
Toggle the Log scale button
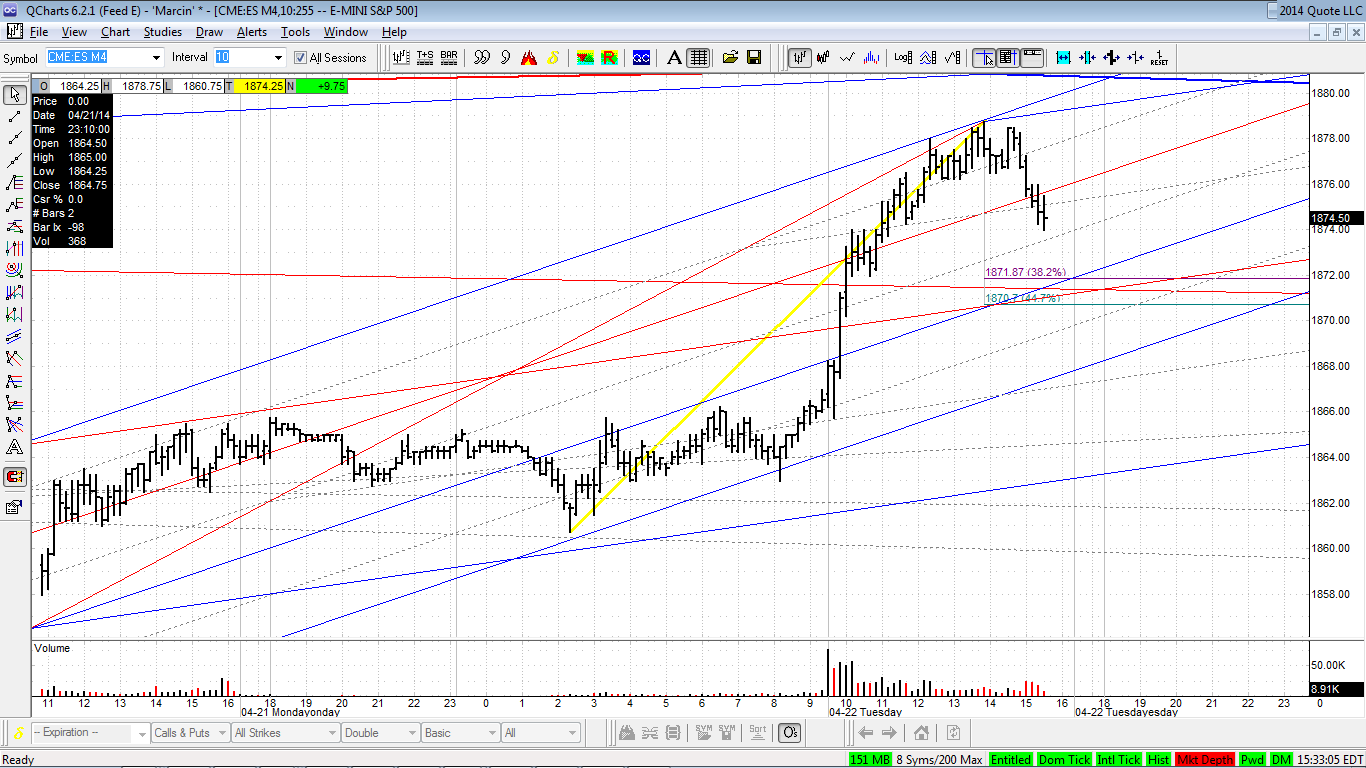click(904, 57)
